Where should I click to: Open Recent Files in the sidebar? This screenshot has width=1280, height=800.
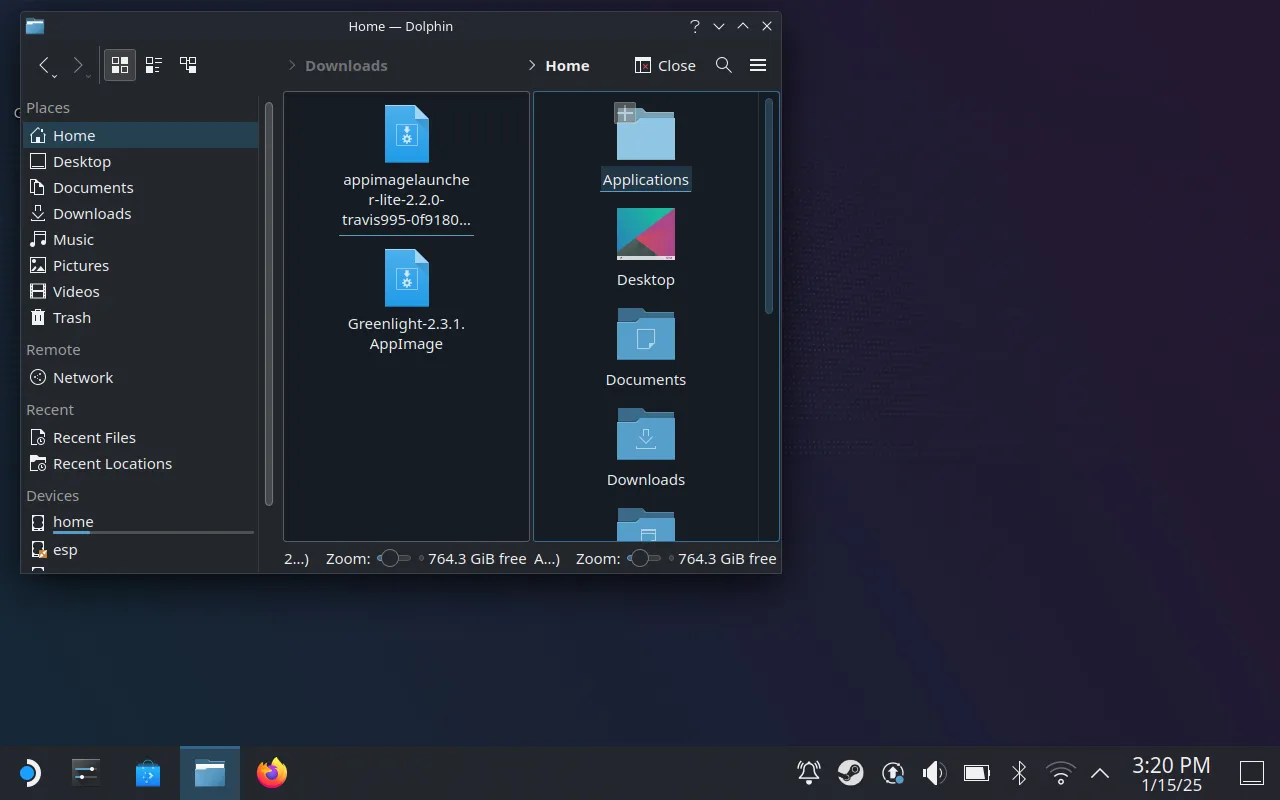pyautogui.click(x=95, y=437)
